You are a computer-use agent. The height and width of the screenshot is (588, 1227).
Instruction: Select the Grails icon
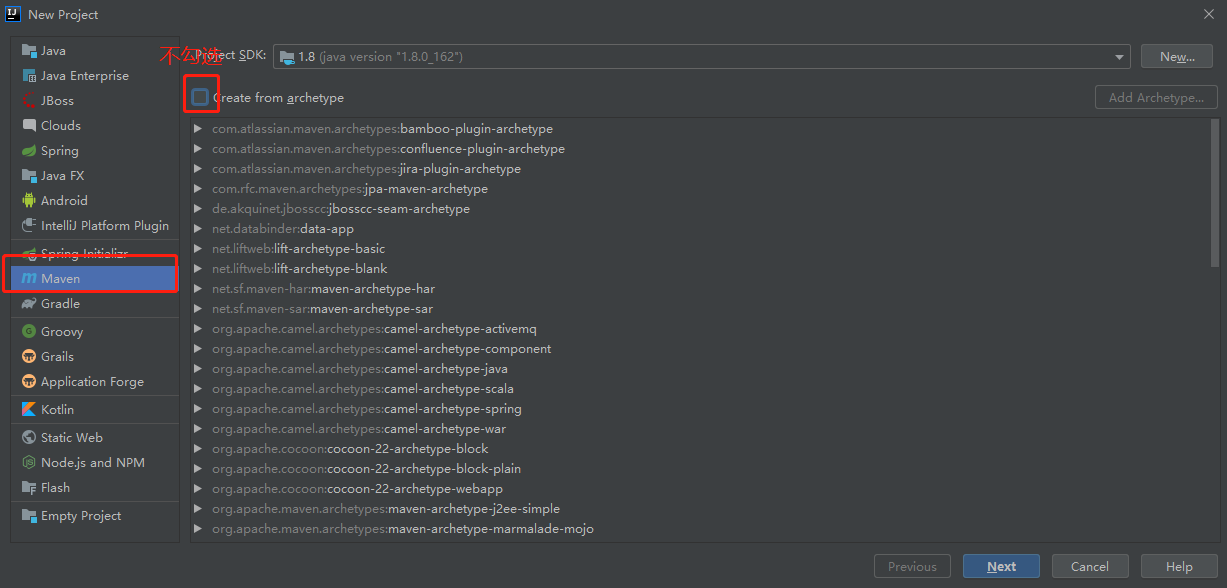(29, 357)
